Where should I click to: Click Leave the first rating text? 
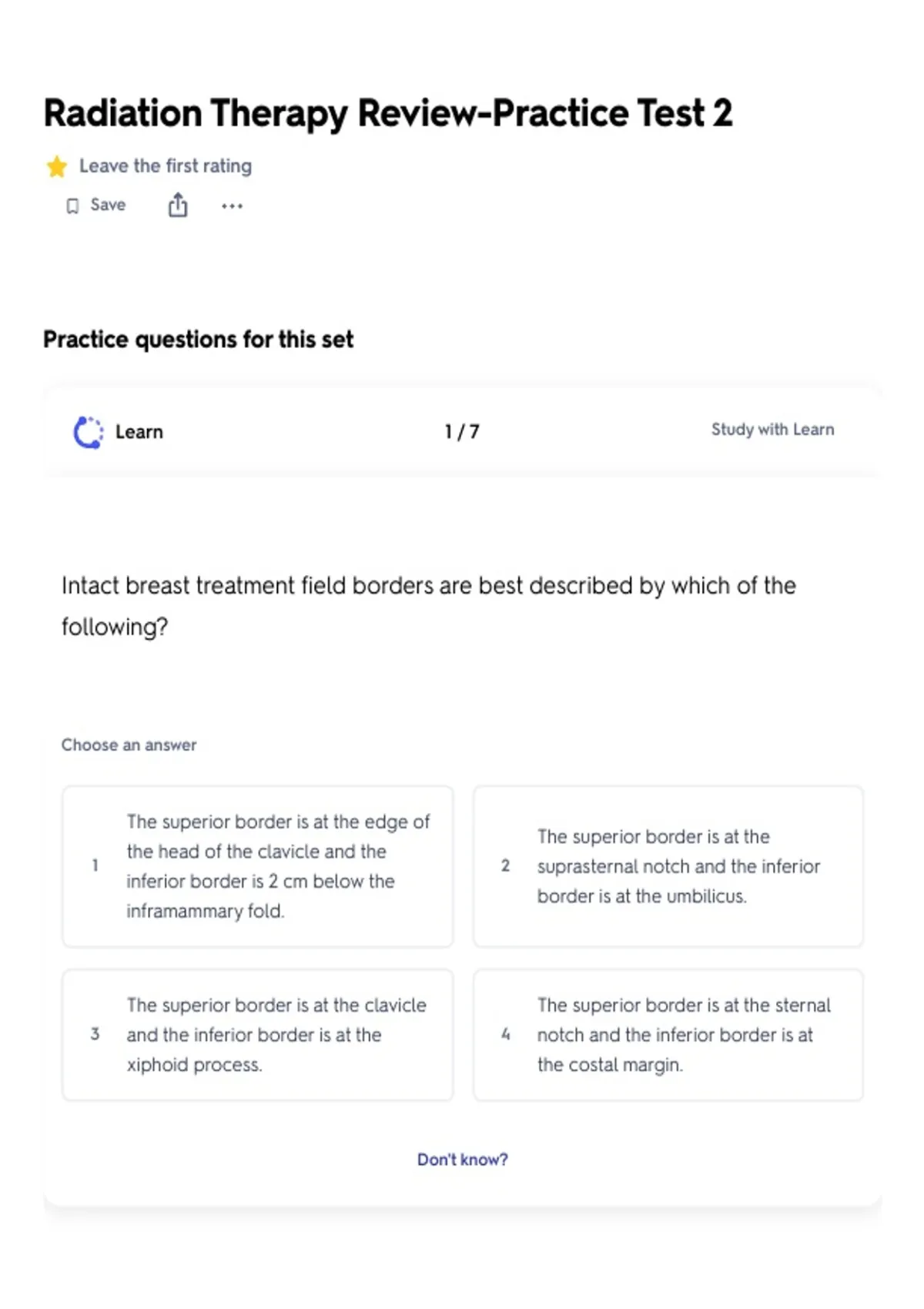pyautogui.click(x=166, y=166)
